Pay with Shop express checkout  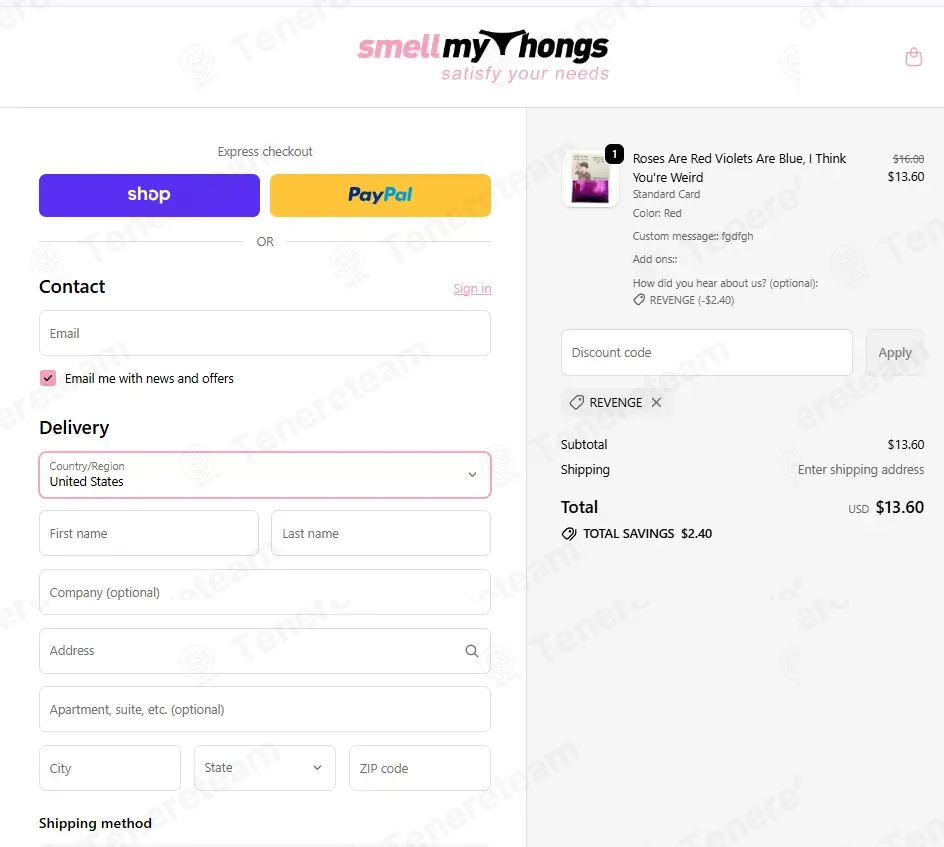point(149,195)
